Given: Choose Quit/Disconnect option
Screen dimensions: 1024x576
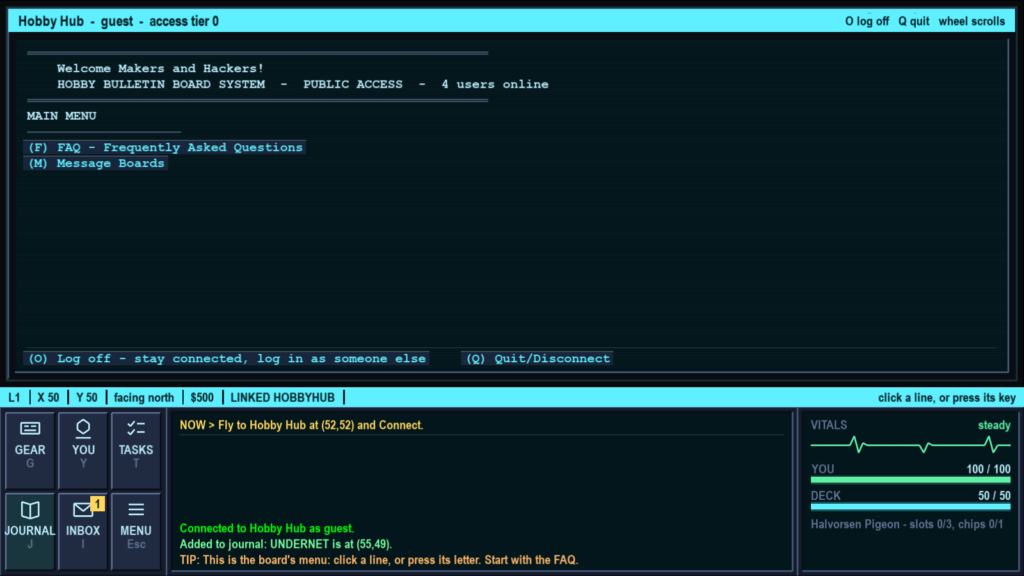Looking at the screenshot, I should point(537,359).
